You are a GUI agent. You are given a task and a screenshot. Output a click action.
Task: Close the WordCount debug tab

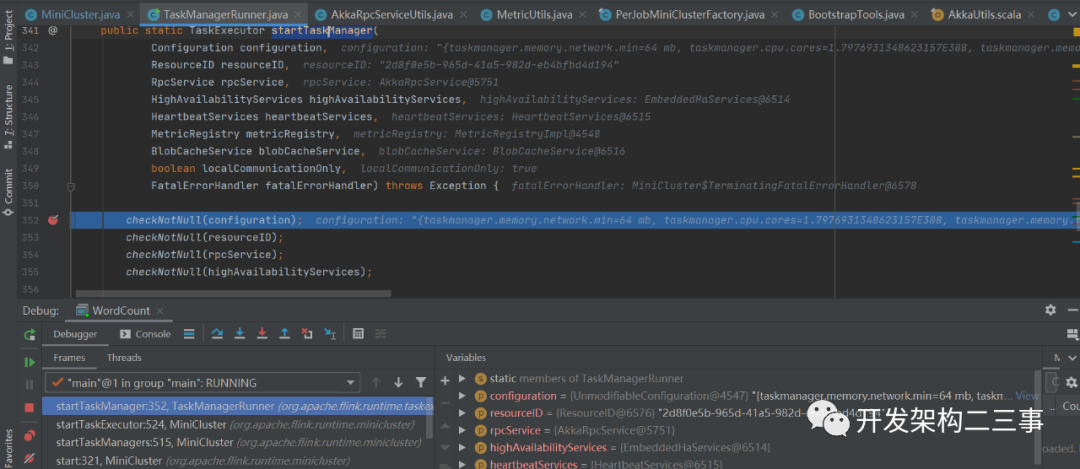pyautogui.click(x=160, y=311)
